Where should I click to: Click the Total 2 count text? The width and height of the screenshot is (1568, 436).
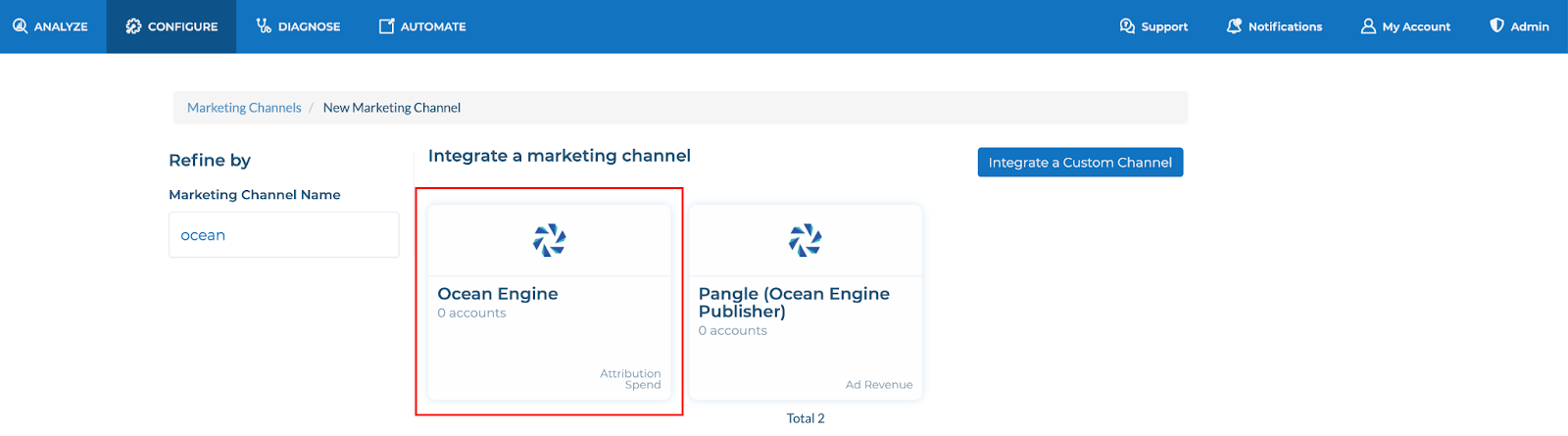point(806,418)
